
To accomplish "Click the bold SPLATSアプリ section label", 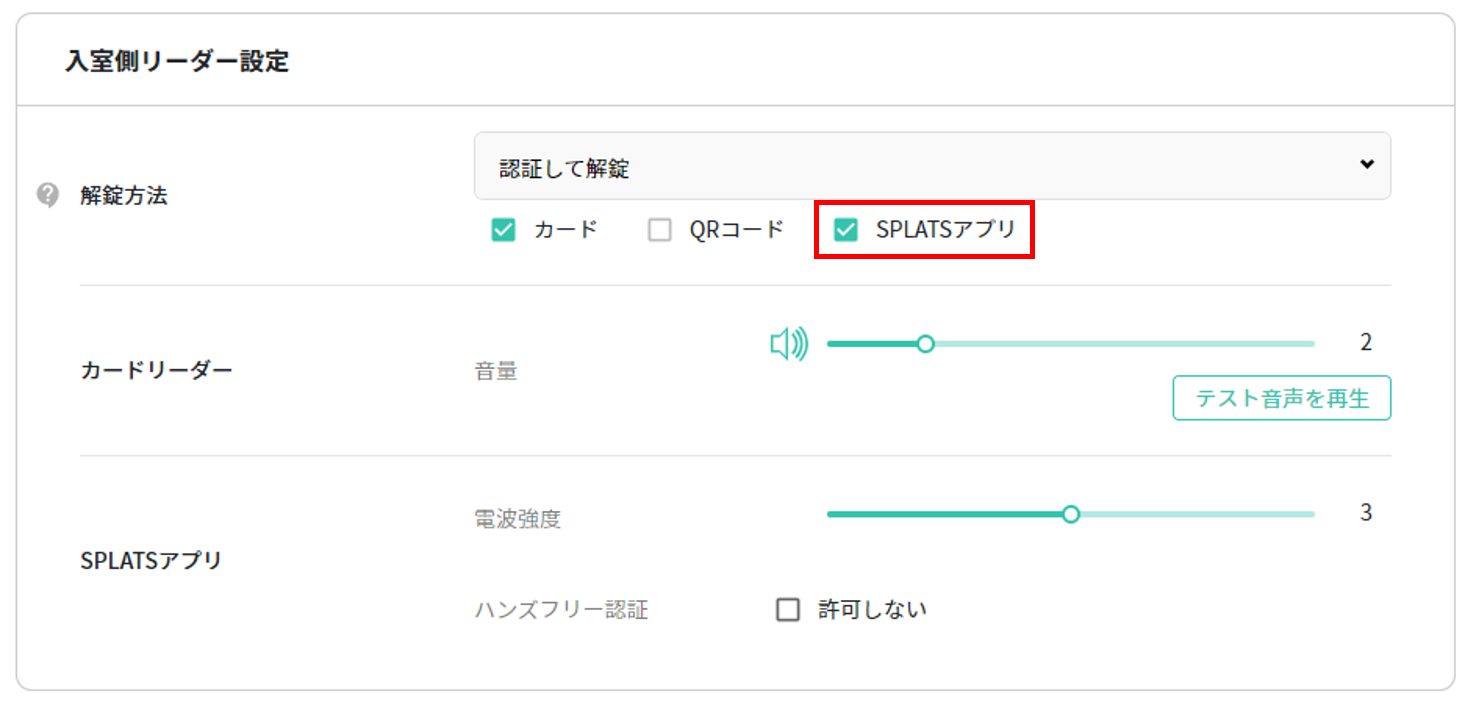I will 151,560.
